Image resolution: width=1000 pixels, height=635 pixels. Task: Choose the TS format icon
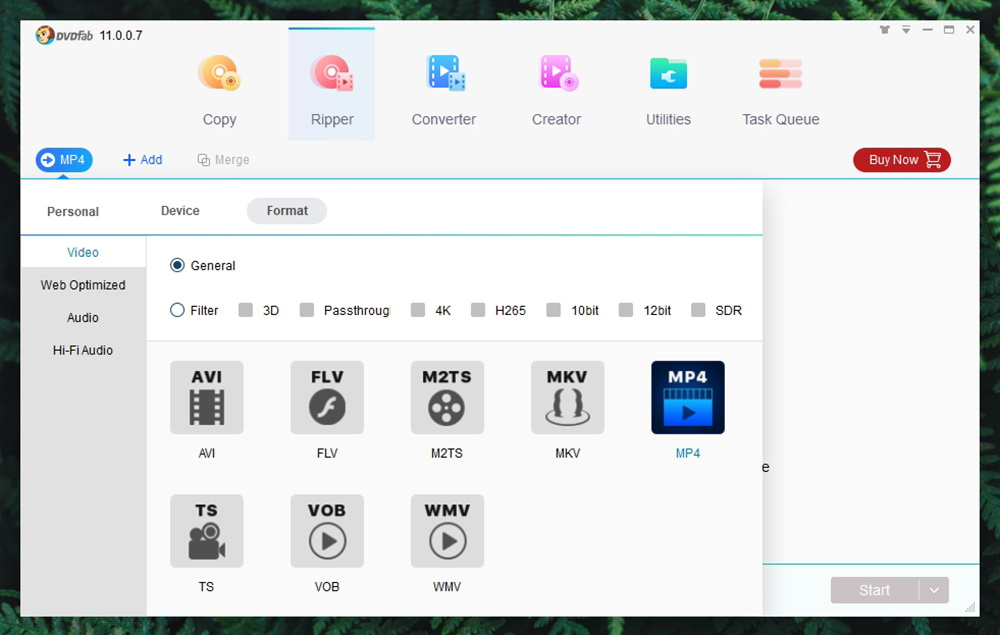point(207,530)
